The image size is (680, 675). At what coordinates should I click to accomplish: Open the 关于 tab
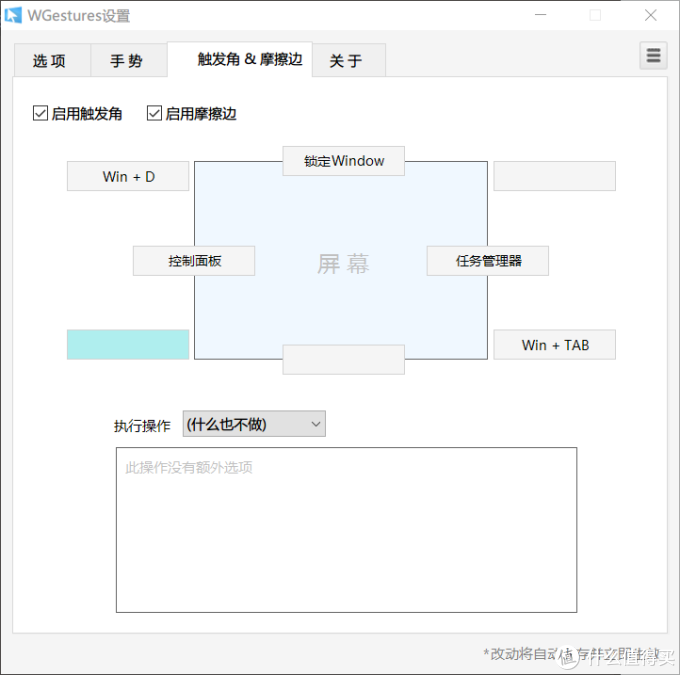pos(349,60)
